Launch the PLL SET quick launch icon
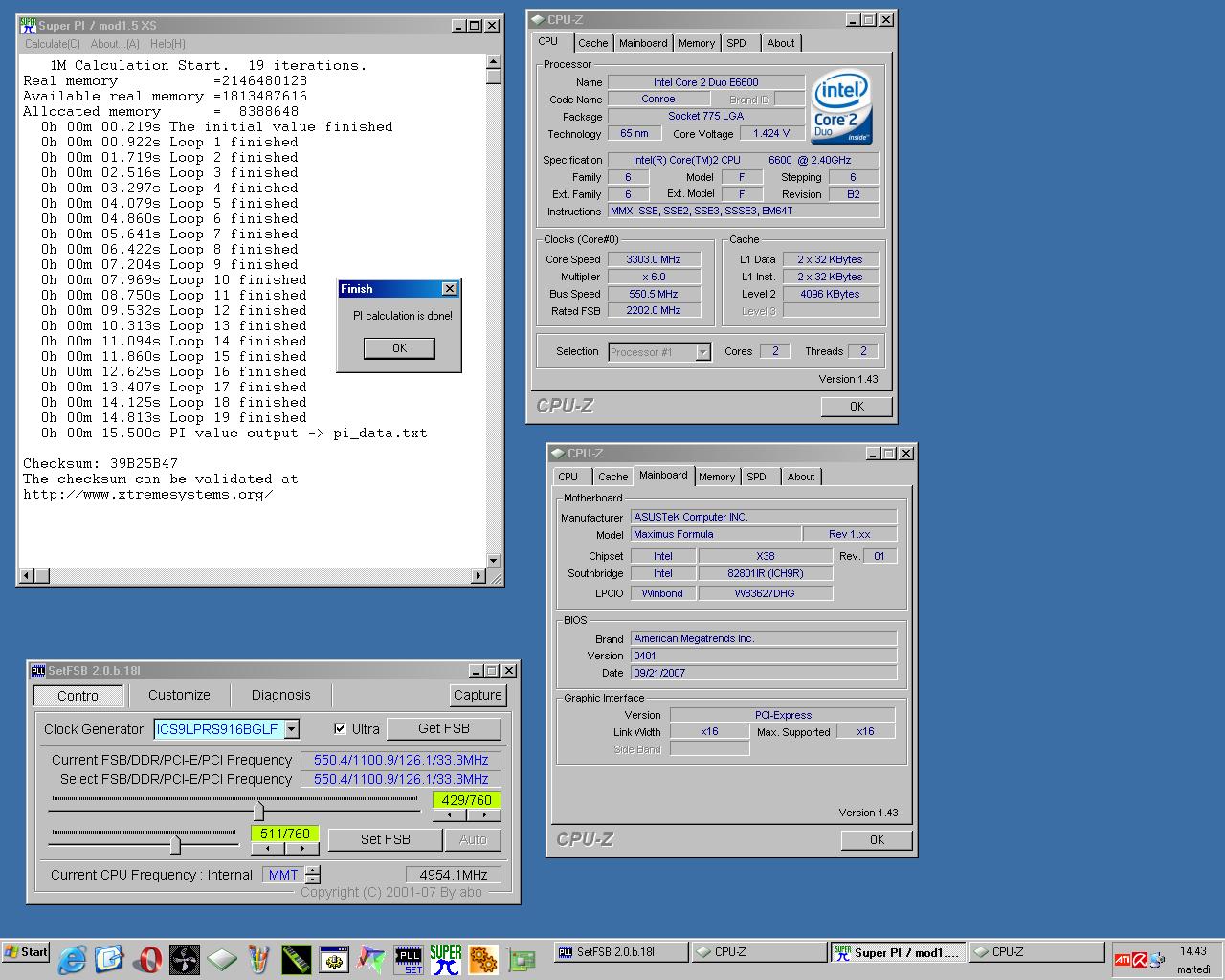The image size is (1225, 980). tap(409, 959)
